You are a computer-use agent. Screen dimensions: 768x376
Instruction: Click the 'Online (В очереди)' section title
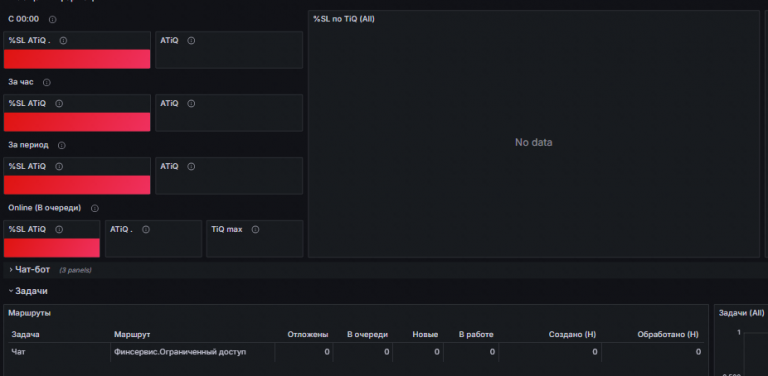[x=45, y=208]
